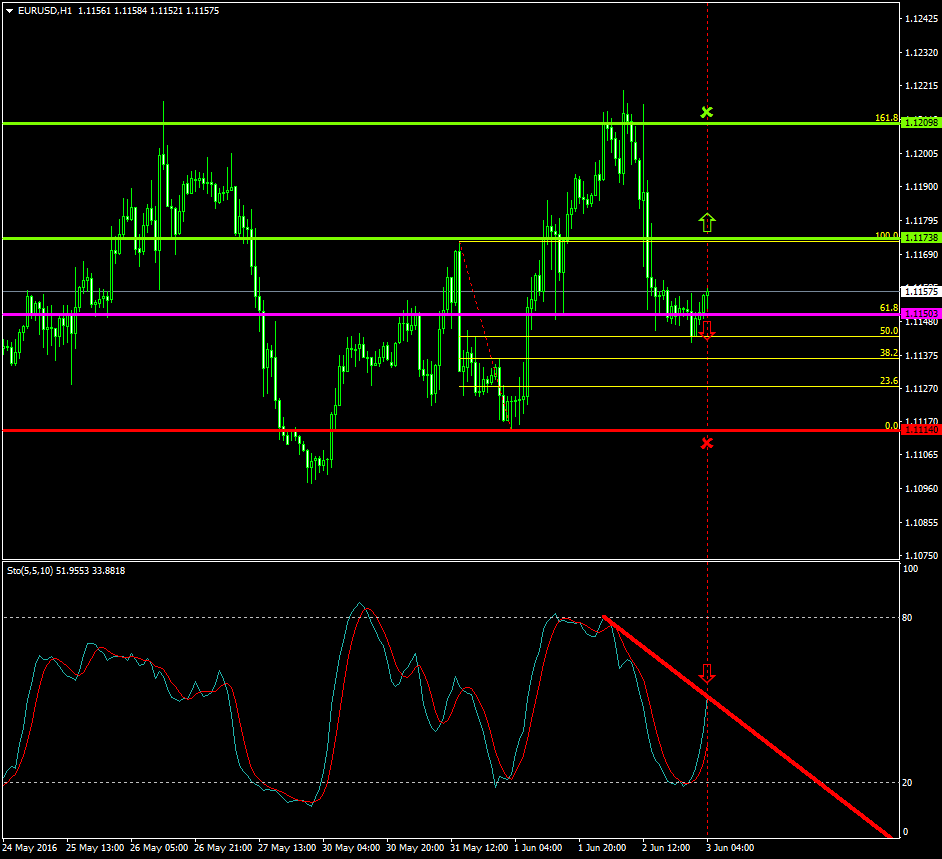942x859 pixels.
Task: Click the green 161.8 Fibonacci resistance line
Action: [300, 123]
